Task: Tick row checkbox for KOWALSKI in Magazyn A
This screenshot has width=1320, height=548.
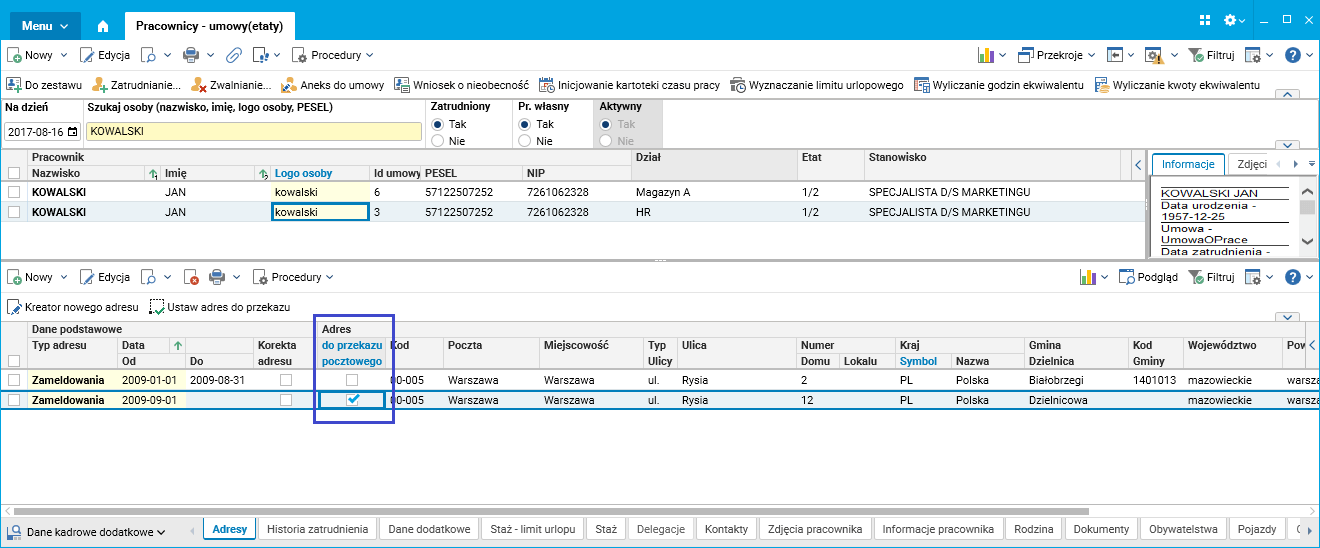Action: point(14,192)
